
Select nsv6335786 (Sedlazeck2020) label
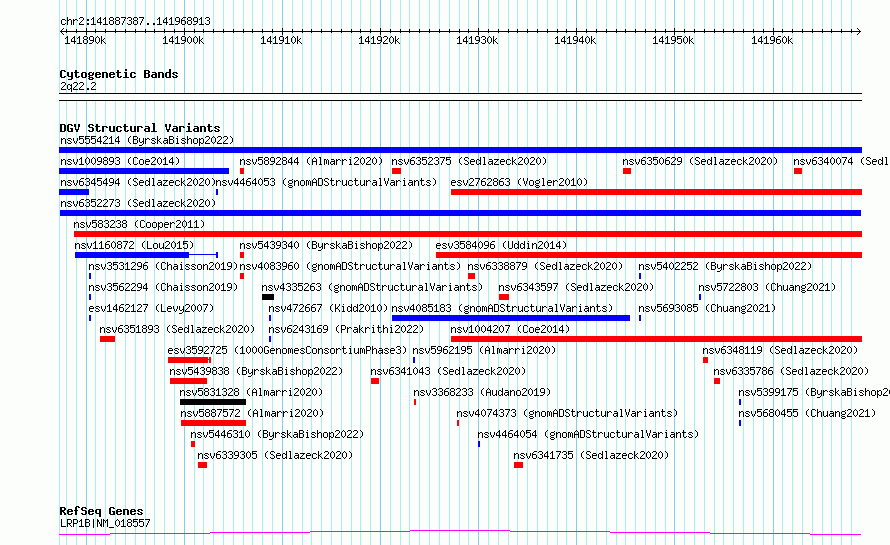pos(791,371)
